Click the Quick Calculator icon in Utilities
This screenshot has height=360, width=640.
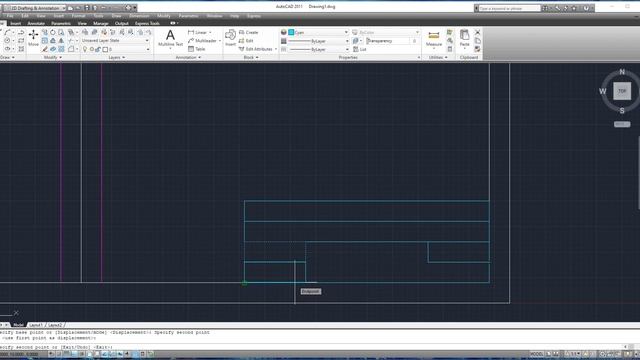449,49
